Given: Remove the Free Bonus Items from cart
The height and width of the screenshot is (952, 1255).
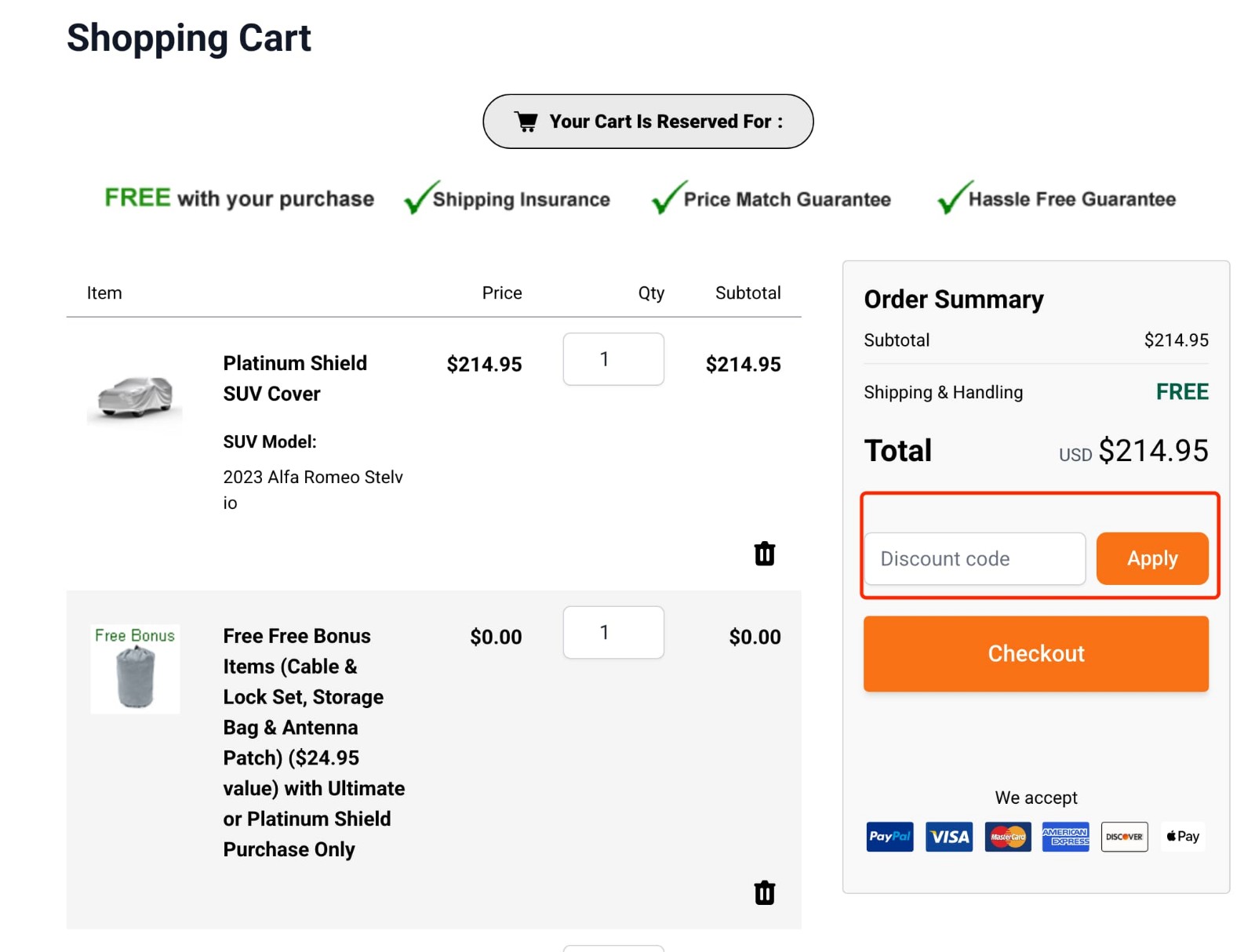Looking at the screenshot, I should click(x=763, y=892).
